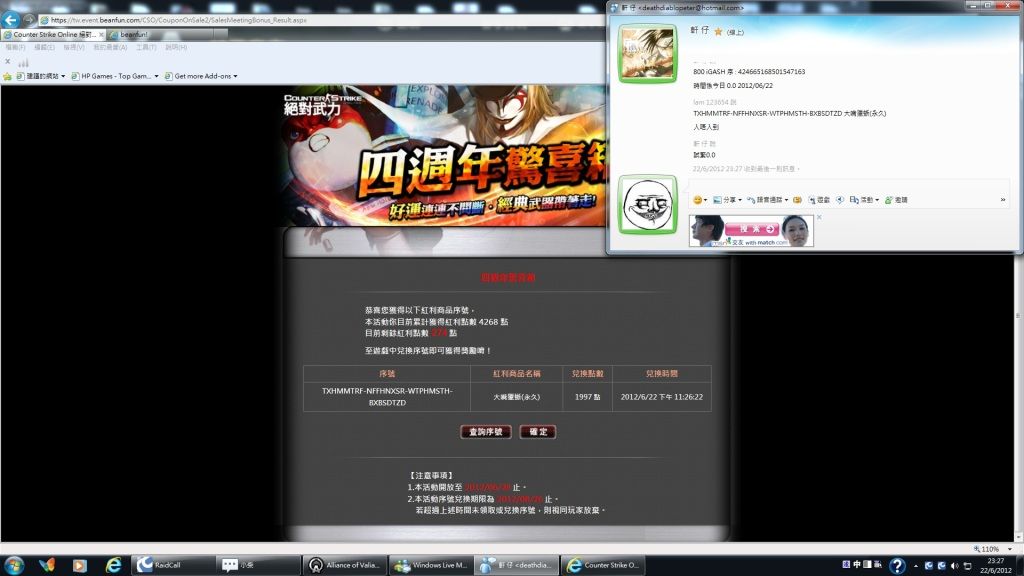Launch Windows Live Messenger pinned taskbar icon
This screenshot has height=576, width=1024.
47,565
